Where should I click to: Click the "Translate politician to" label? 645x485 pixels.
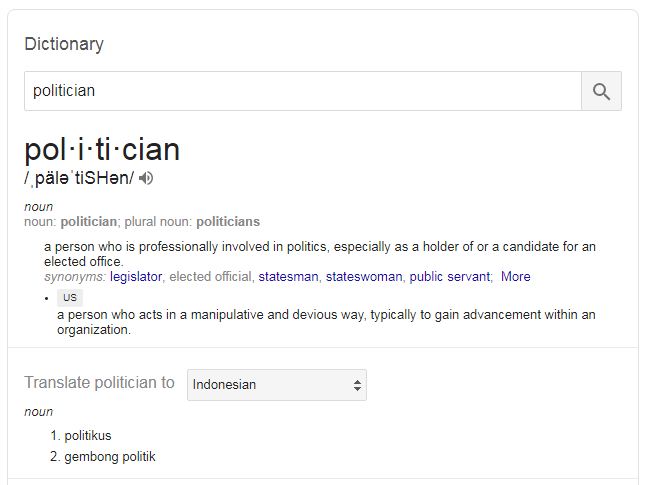(x=99, y=382)
